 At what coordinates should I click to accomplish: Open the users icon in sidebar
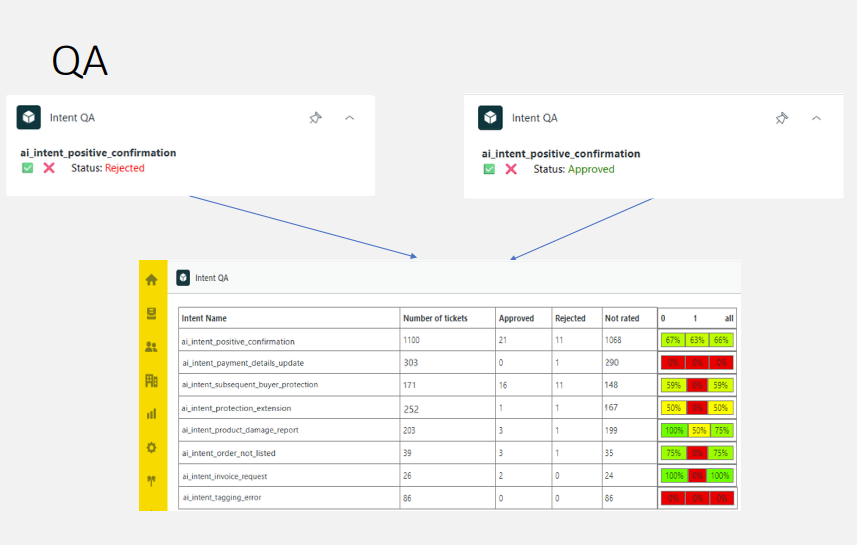(x=151, y=347)
